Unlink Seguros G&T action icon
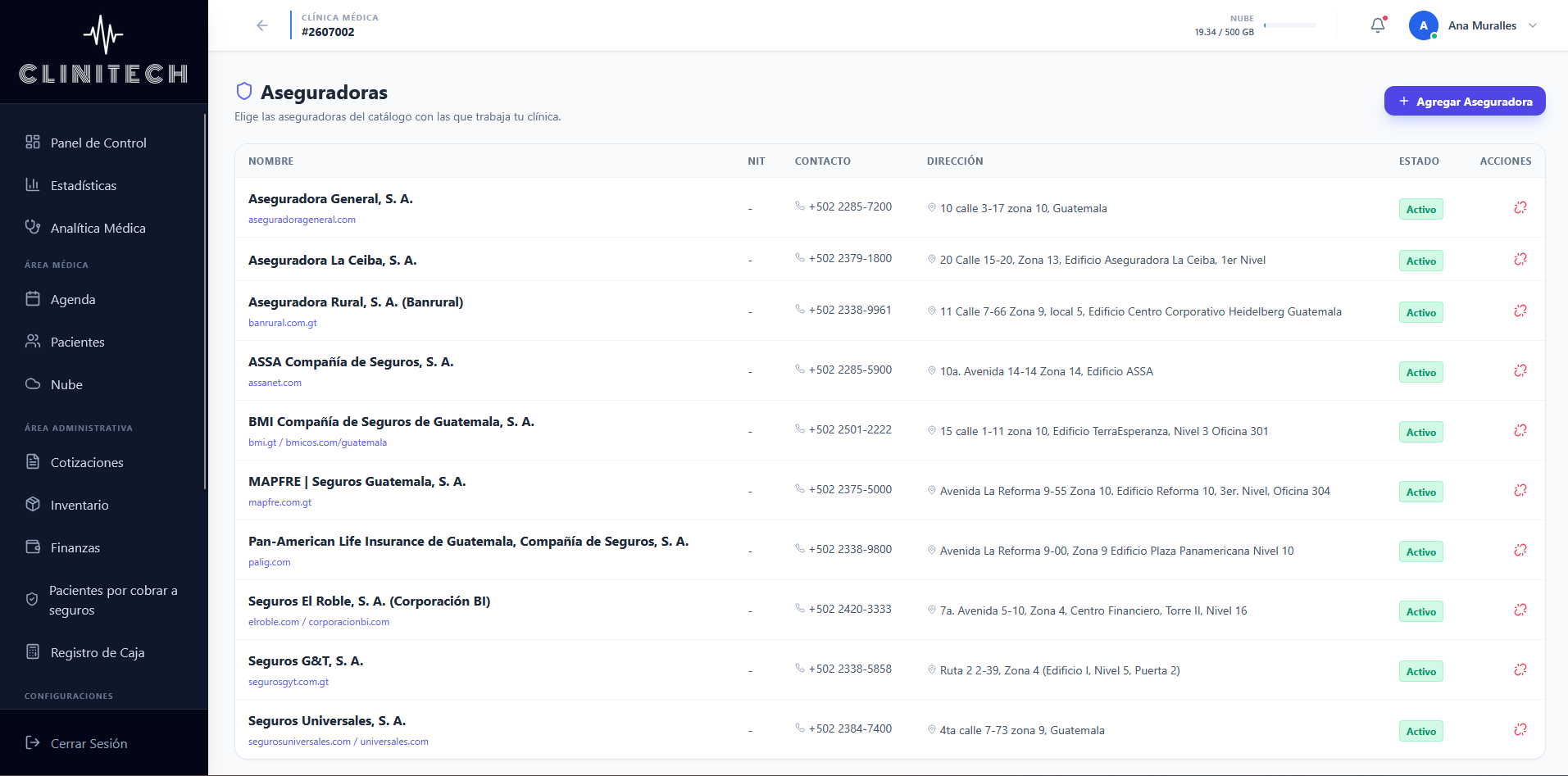Viewport: 1568px width, 776px height. point(1520,669)
